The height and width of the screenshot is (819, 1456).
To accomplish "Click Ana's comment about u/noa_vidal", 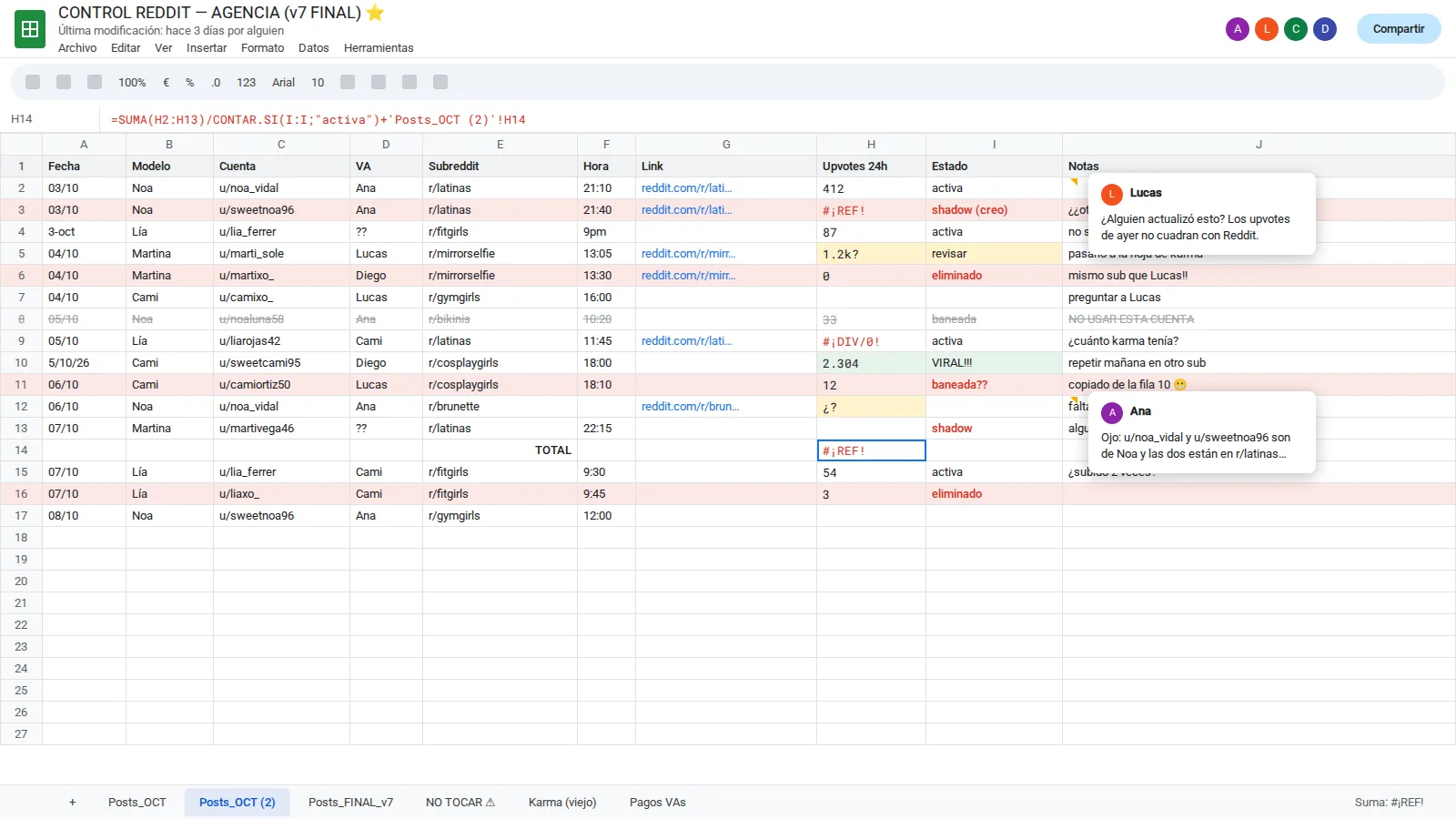I will 1201,432.
